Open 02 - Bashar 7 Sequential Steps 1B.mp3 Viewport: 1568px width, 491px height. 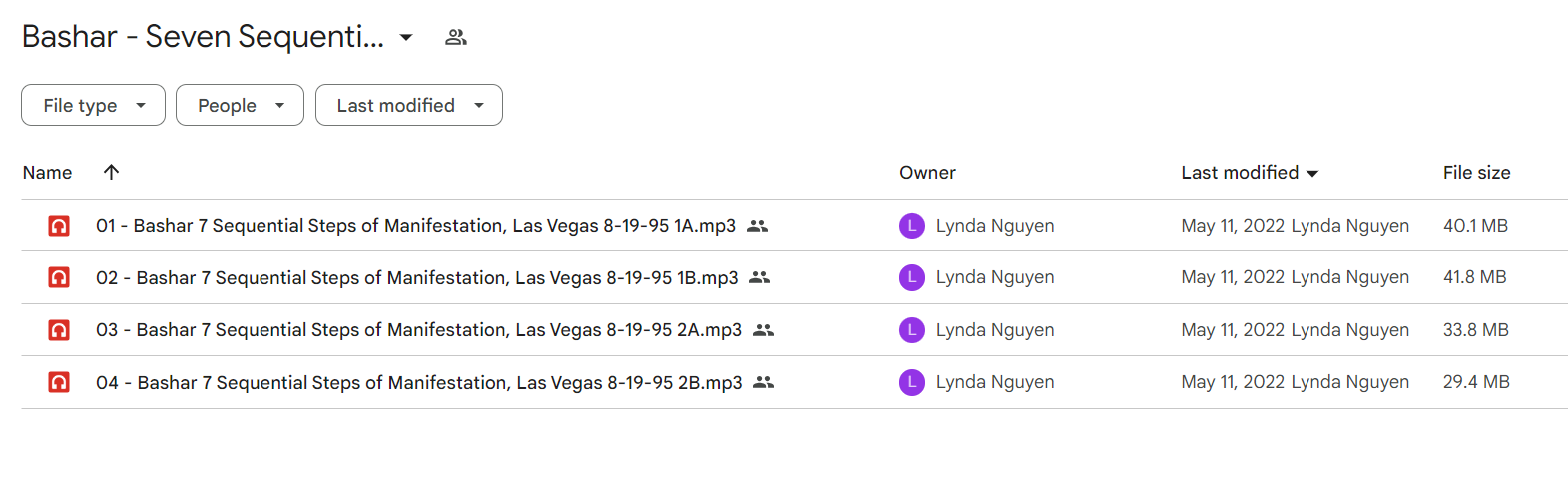click(417, 277)
